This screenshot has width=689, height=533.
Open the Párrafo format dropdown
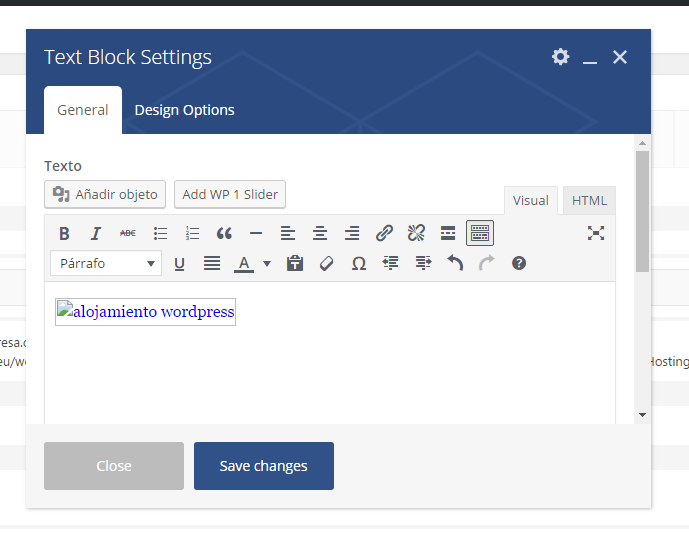pos(106,264)
